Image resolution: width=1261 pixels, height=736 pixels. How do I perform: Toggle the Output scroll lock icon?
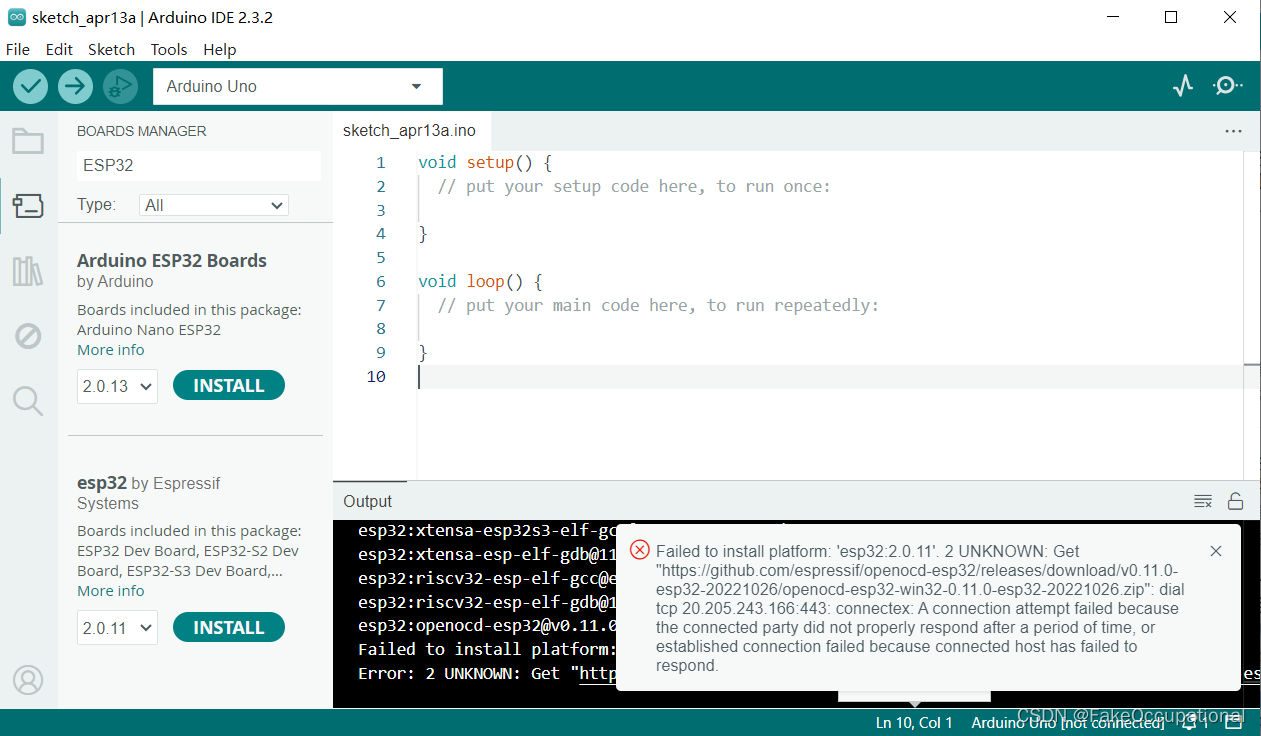[1236, 501]
